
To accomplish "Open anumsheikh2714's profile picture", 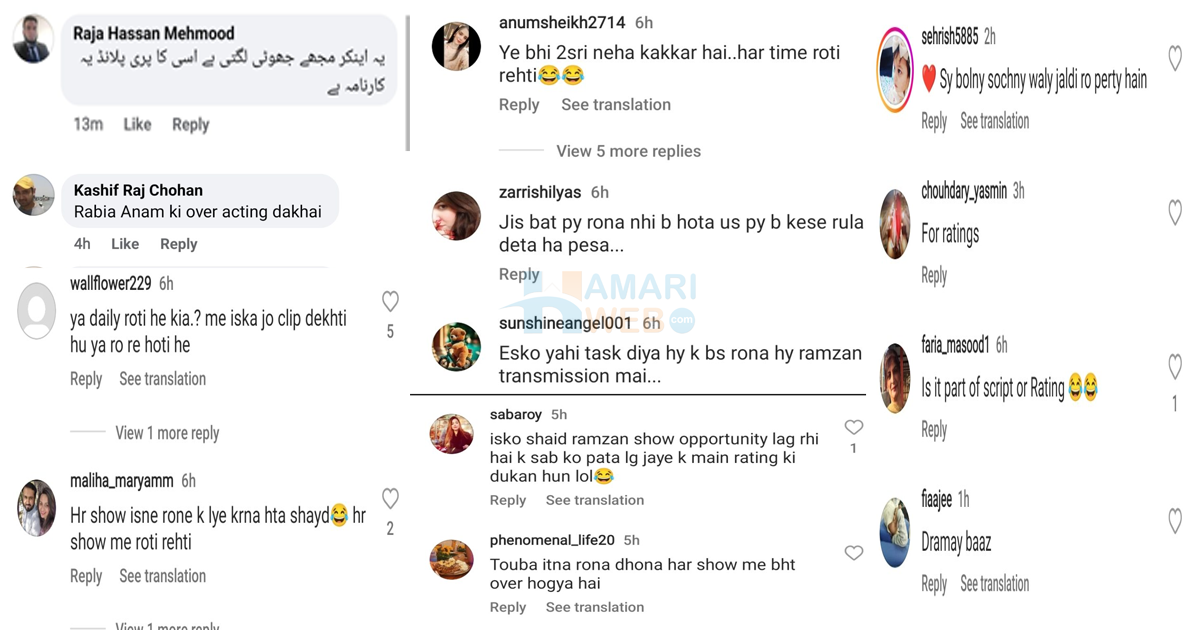I will click(x=456, y=45).
